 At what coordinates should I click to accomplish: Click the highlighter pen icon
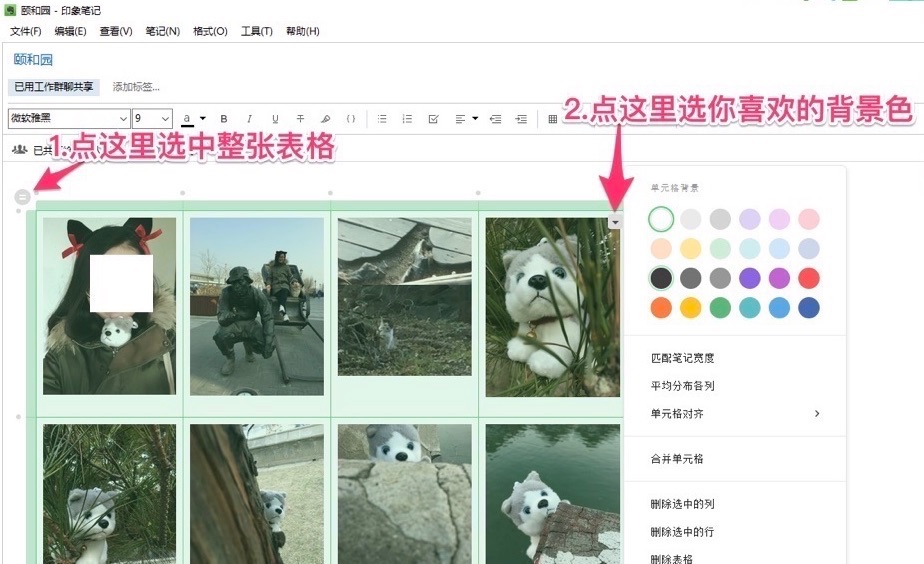pos(326,119)
